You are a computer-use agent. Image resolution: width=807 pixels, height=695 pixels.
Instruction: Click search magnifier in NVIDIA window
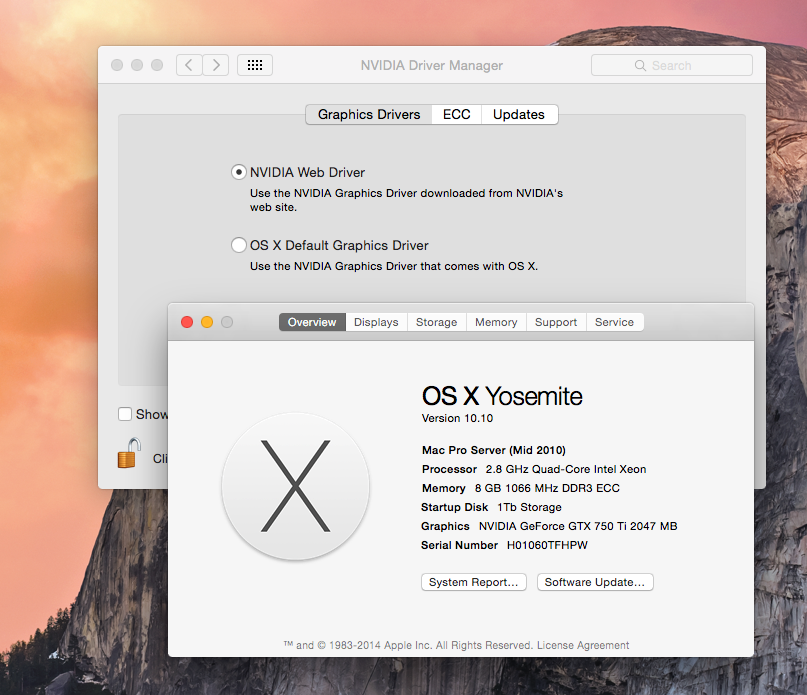tap(640, 65)
